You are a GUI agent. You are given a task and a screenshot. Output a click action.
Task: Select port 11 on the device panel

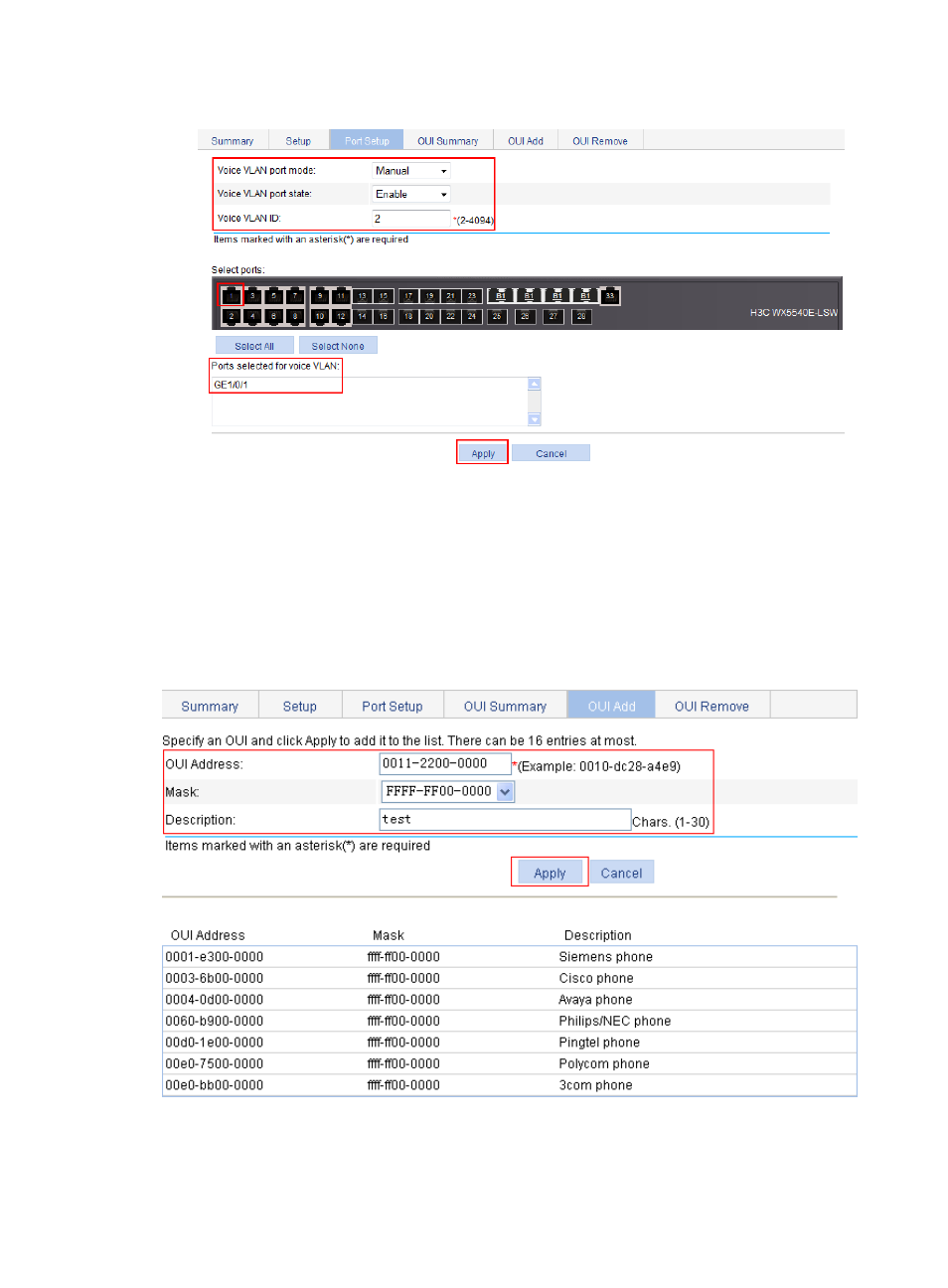tap(341, 296)
